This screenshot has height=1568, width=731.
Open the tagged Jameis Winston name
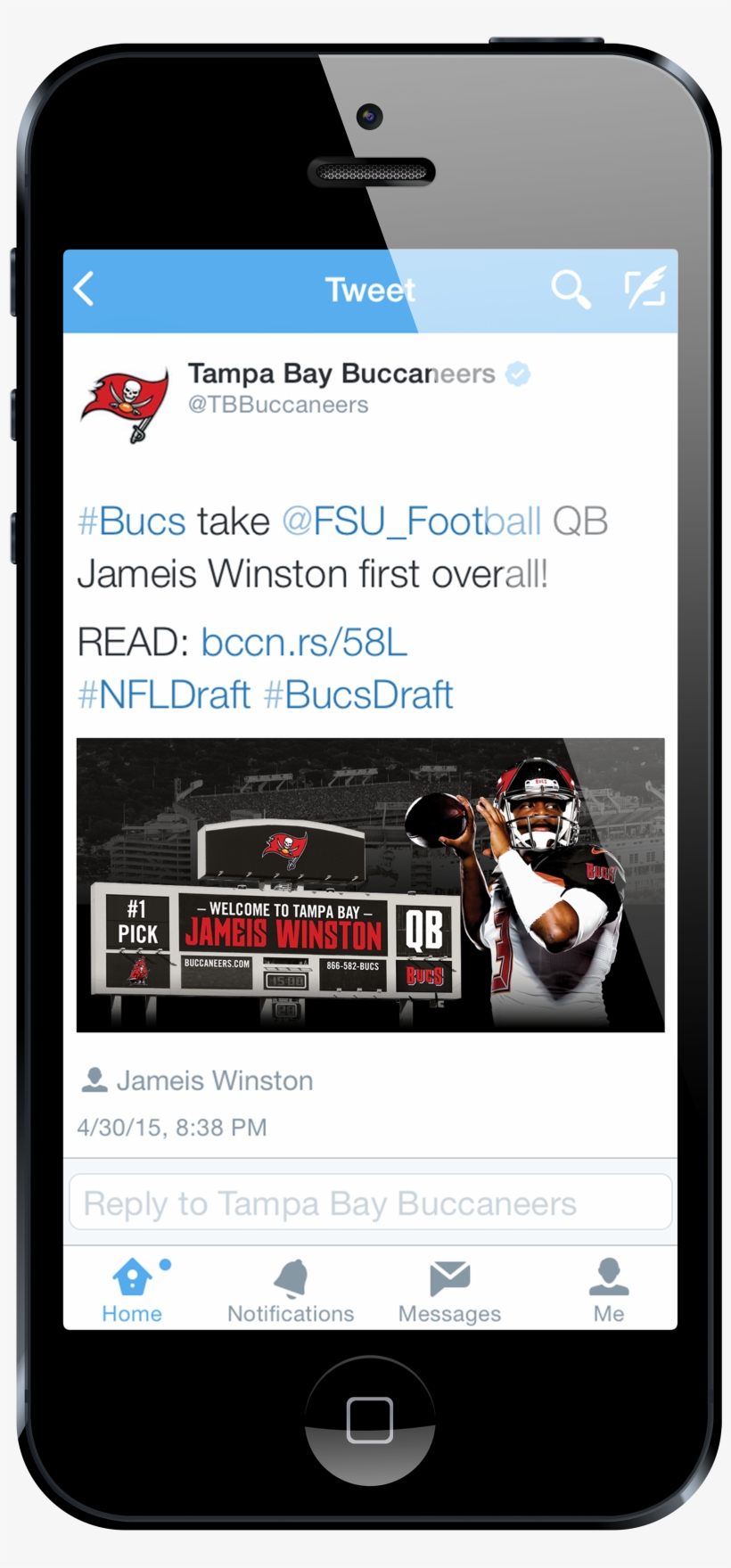click(215, 1080)
